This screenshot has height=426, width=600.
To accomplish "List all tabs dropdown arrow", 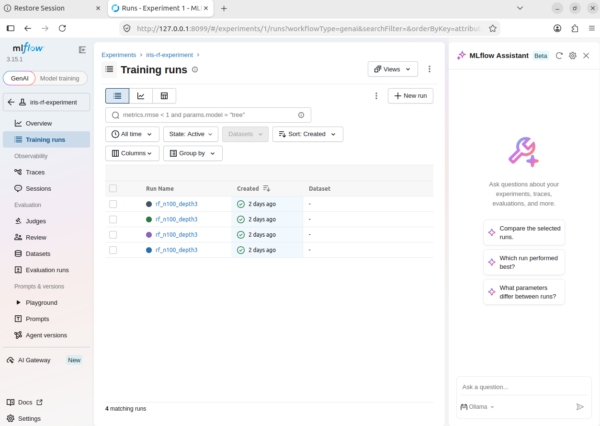I will click(520, 8).
